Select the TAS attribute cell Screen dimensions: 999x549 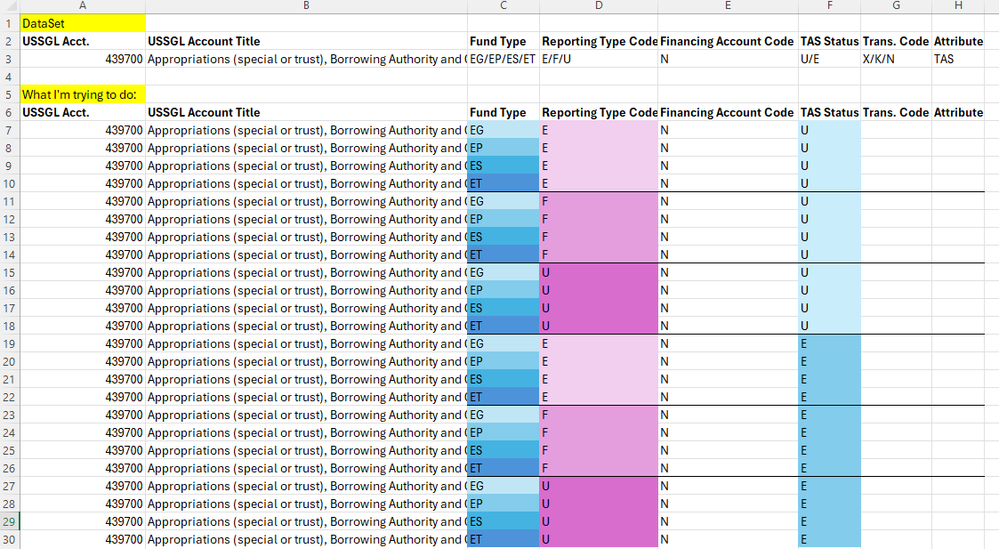958,59
